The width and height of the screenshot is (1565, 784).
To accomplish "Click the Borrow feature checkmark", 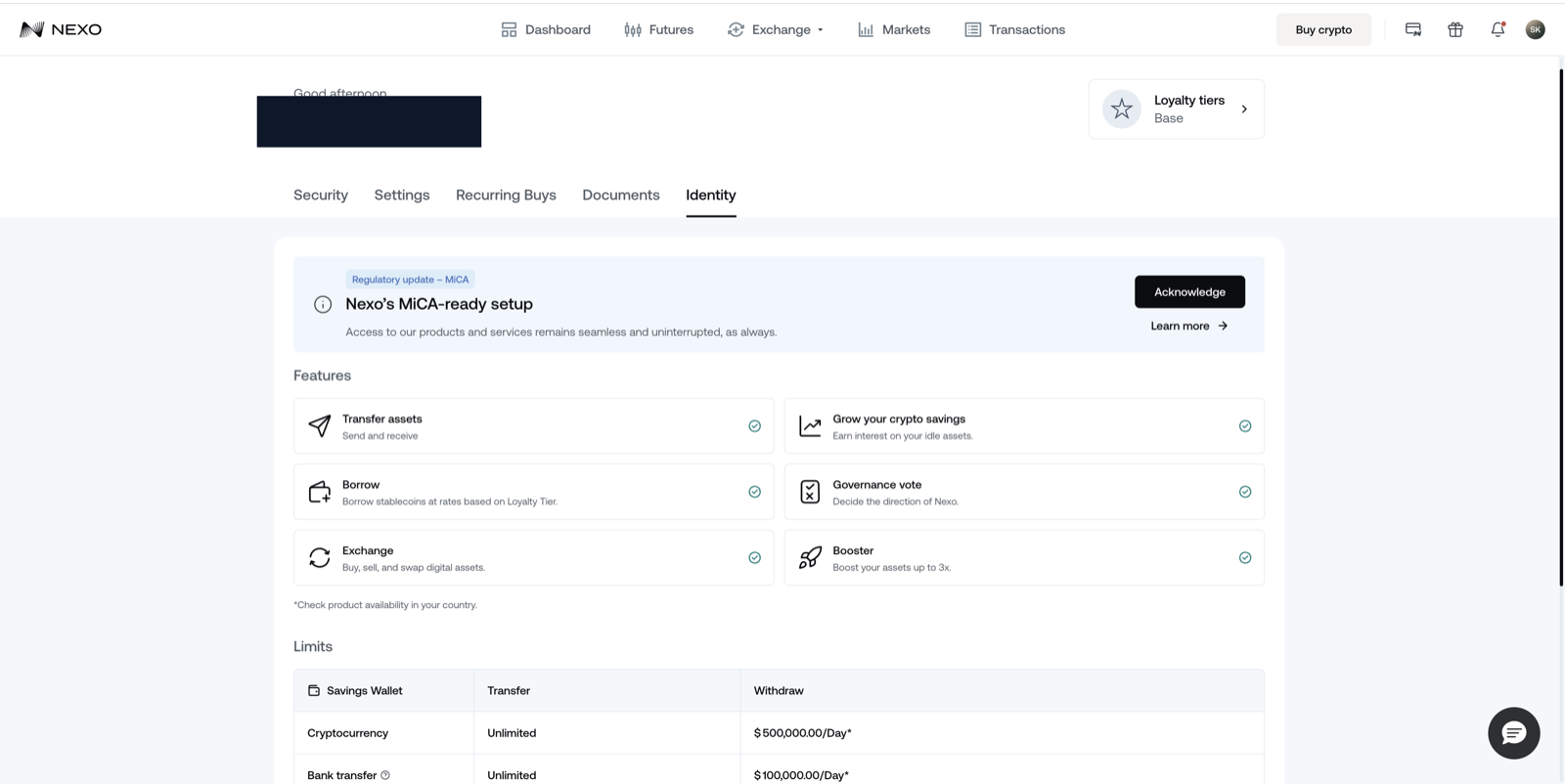I will (754, 492).
